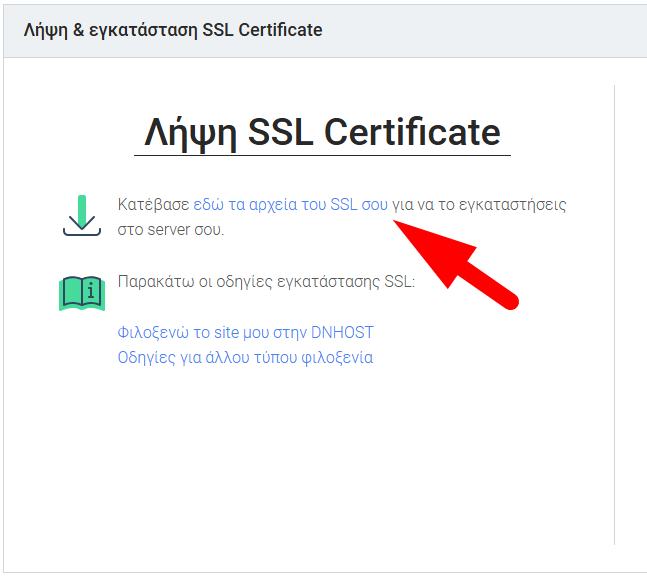
Task: Click the text 'για να το εγκαταστήσεις'
Action: coord(479,205)
